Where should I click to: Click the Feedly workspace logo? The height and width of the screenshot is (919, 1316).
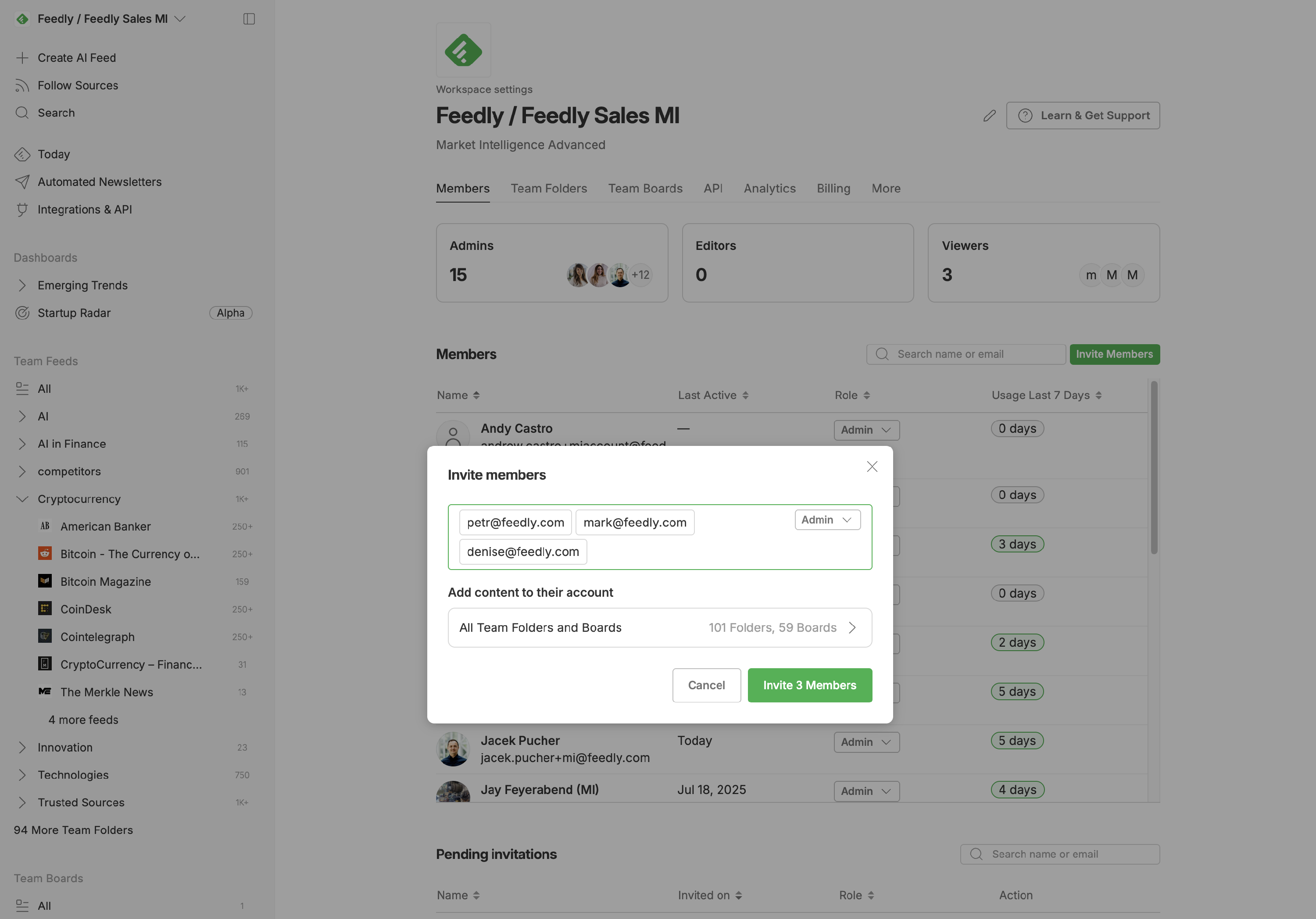[x=463, y=50]
